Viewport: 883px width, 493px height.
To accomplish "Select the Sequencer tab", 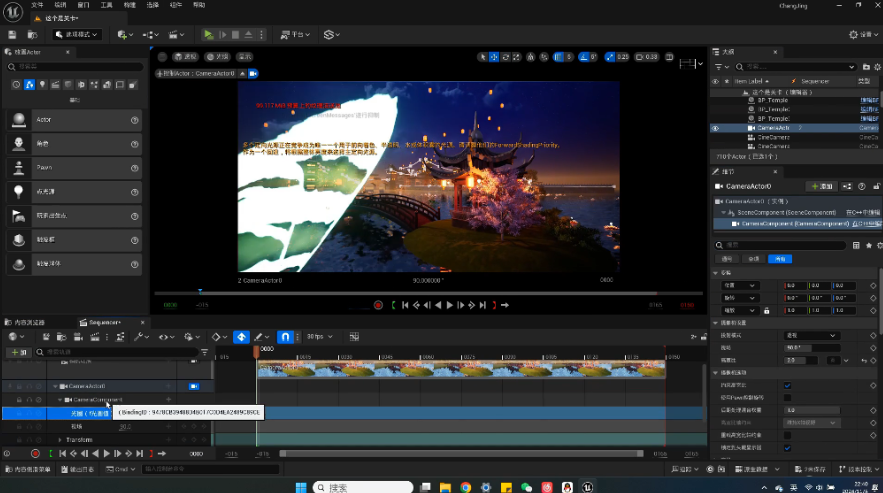I will point(104,322).
